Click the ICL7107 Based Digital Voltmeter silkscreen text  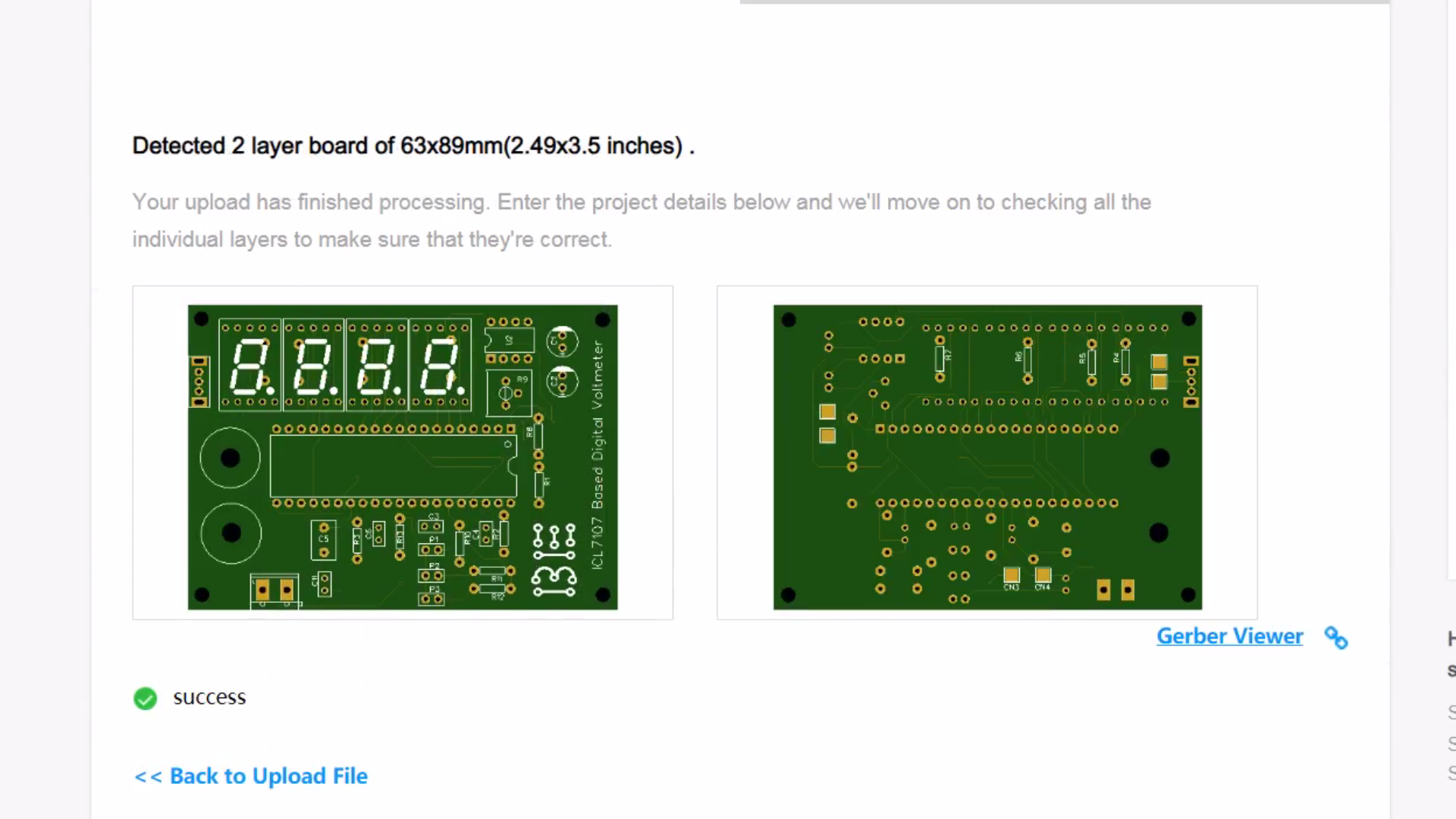pyautogui.click(x=598, y=455)
